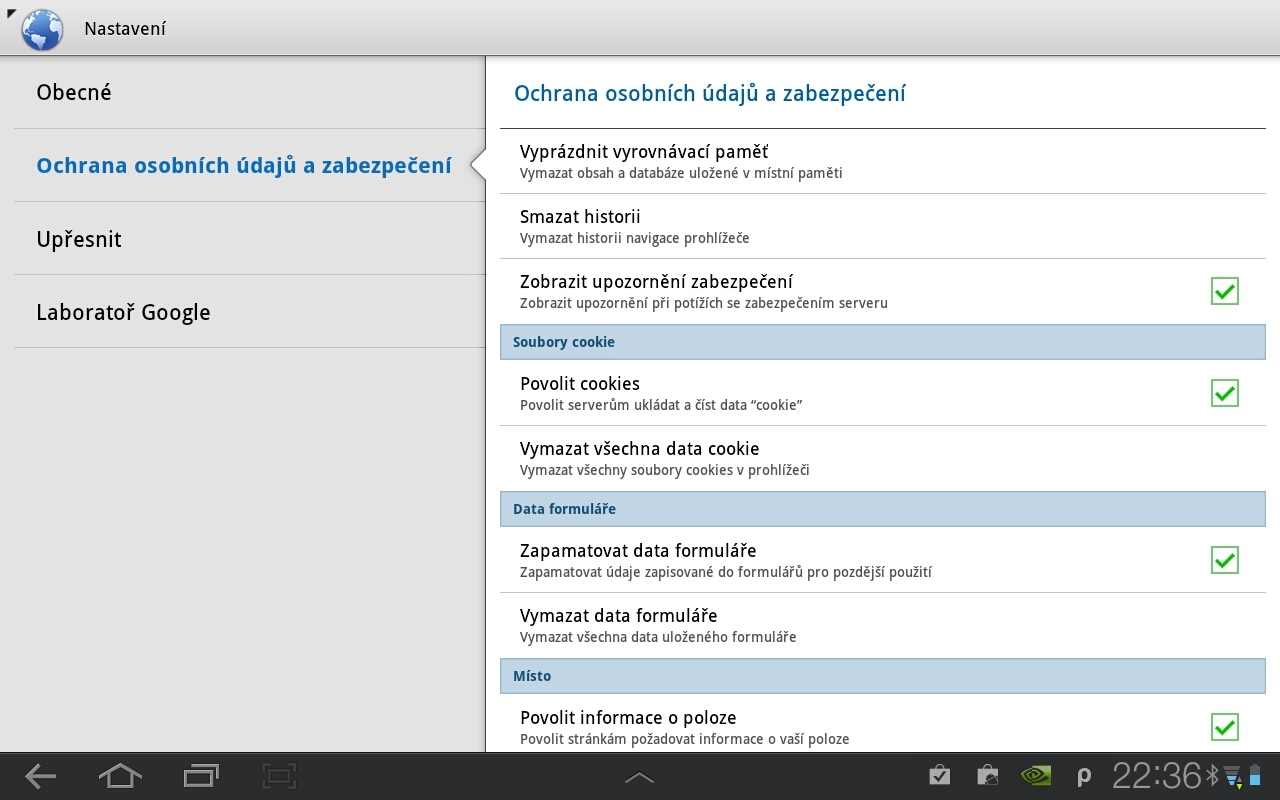Disable Zapamatovat data formuláře
1280x800 pixels.
1224,560
